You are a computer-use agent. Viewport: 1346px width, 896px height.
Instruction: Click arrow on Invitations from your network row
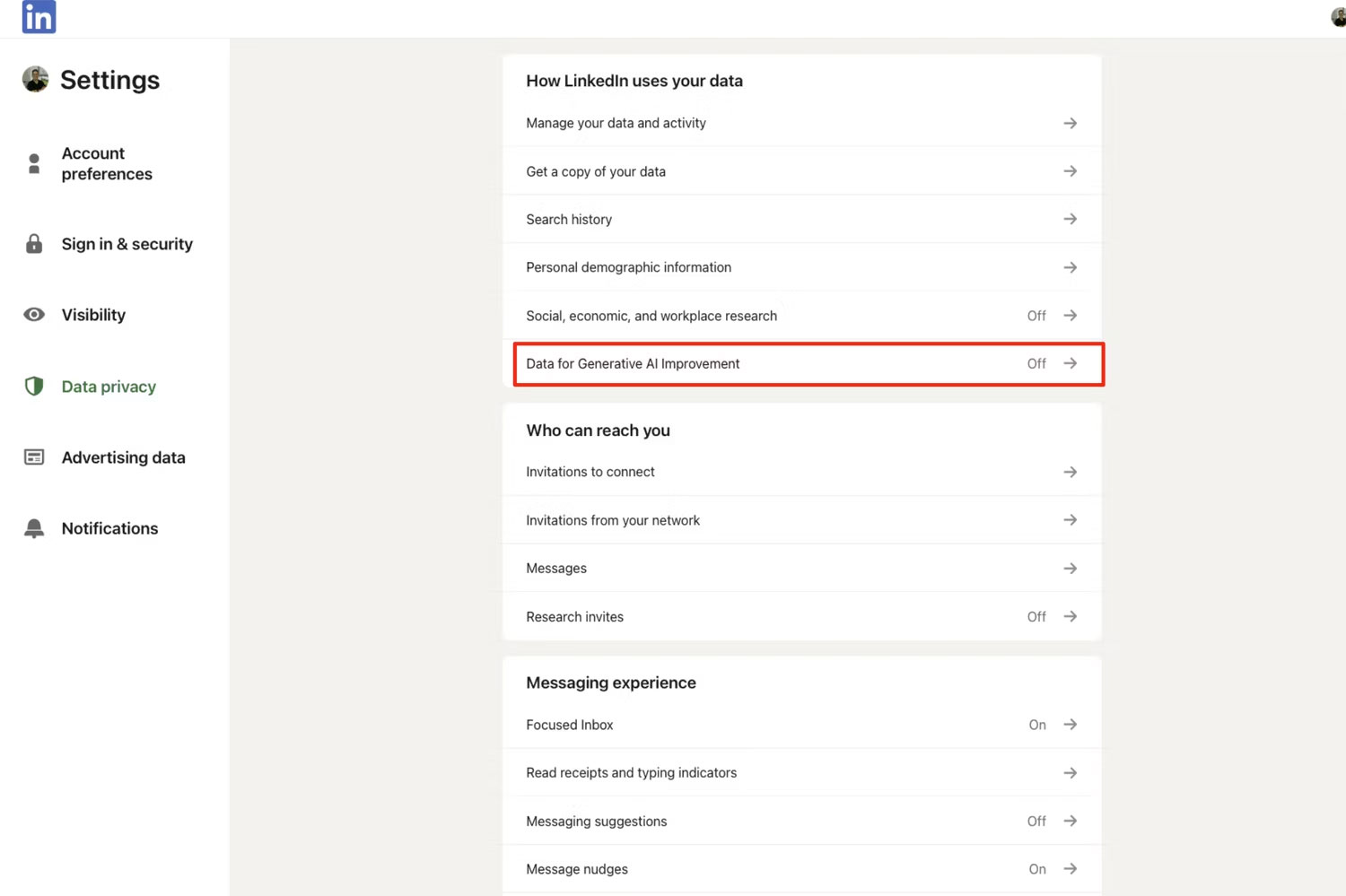[x=1070, y=520]
